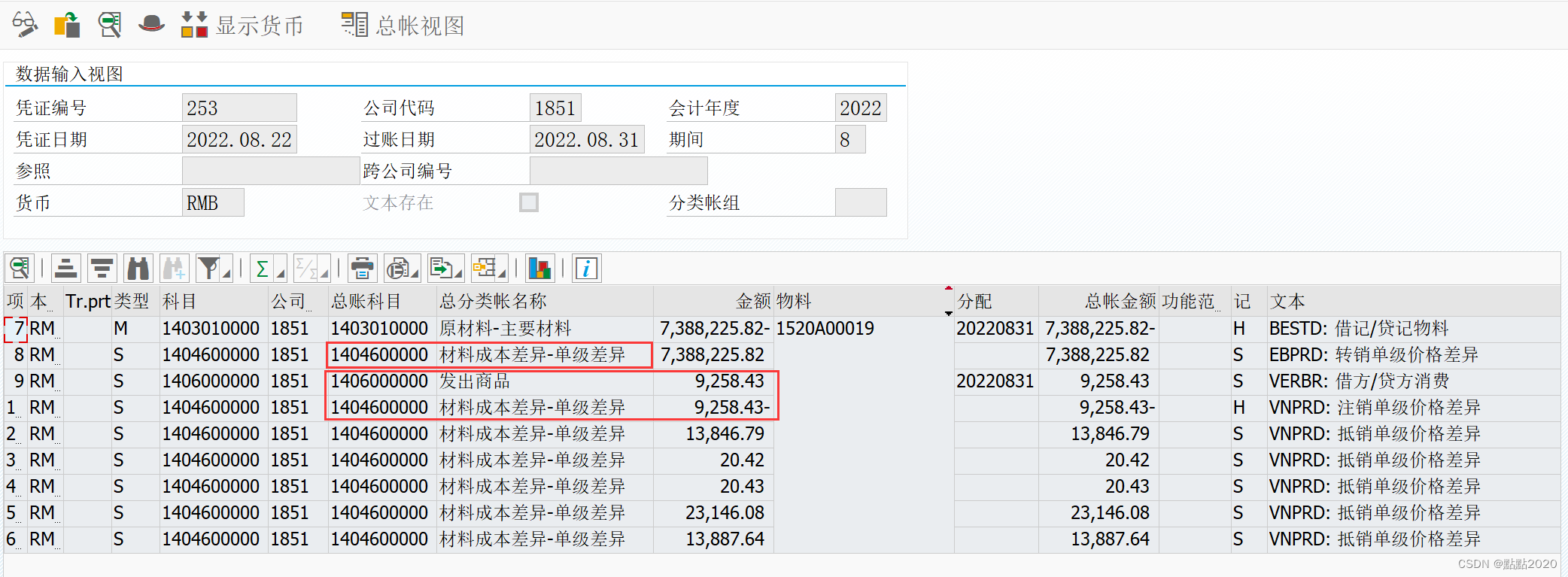The height and width of the screenshot is (577, 1568).
Task: Click the 物料 column header
Action: point(864,302)
